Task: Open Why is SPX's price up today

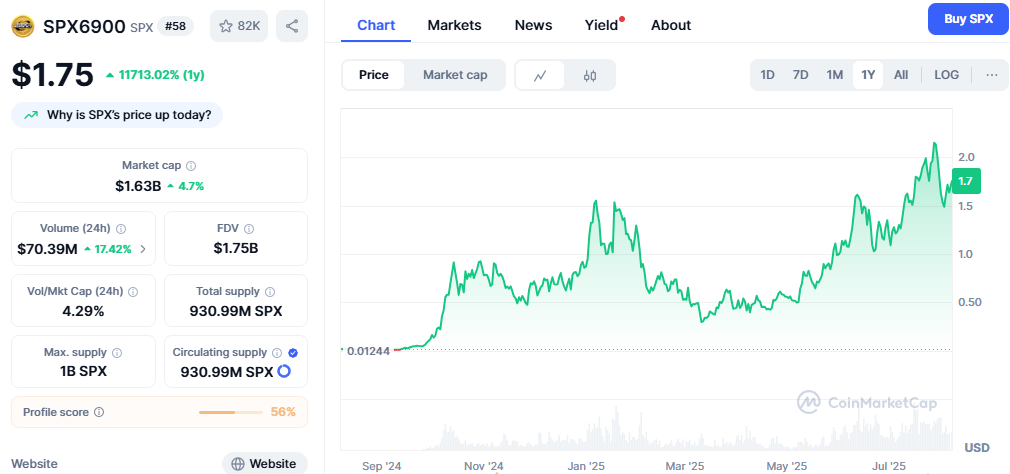Action: tap(117, 115)
